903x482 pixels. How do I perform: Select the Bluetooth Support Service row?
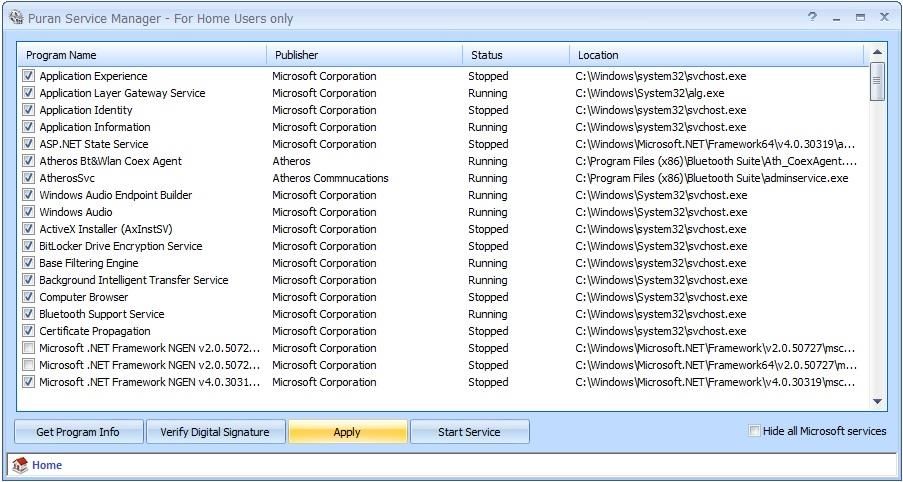(x=443, y=314)
